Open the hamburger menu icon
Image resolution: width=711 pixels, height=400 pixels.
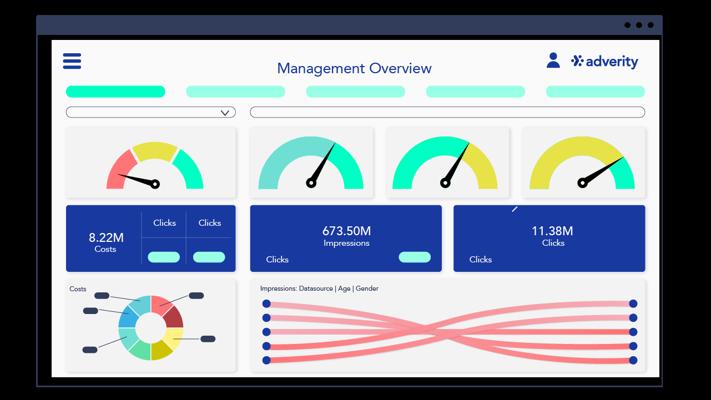72,61
